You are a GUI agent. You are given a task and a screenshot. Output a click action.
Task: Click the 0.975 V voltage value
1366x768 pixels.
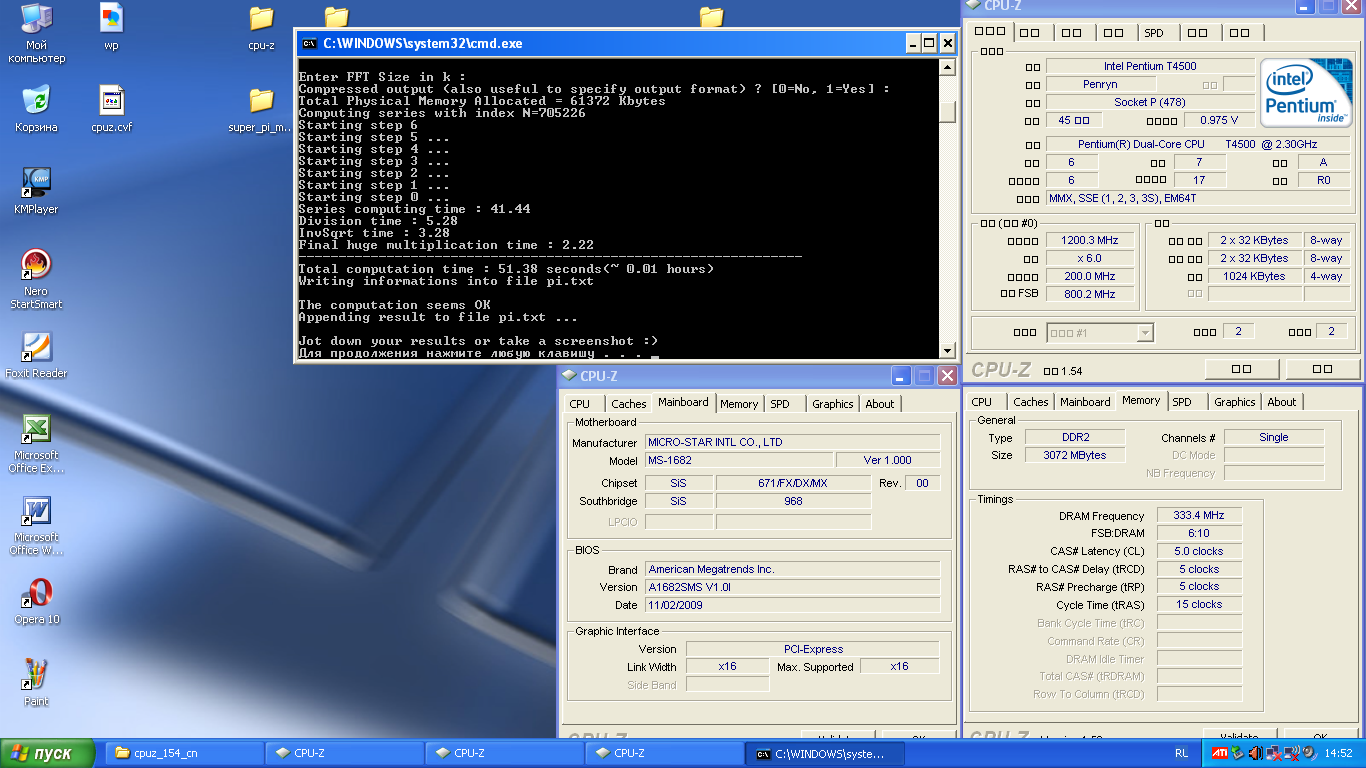point(1218,120)
